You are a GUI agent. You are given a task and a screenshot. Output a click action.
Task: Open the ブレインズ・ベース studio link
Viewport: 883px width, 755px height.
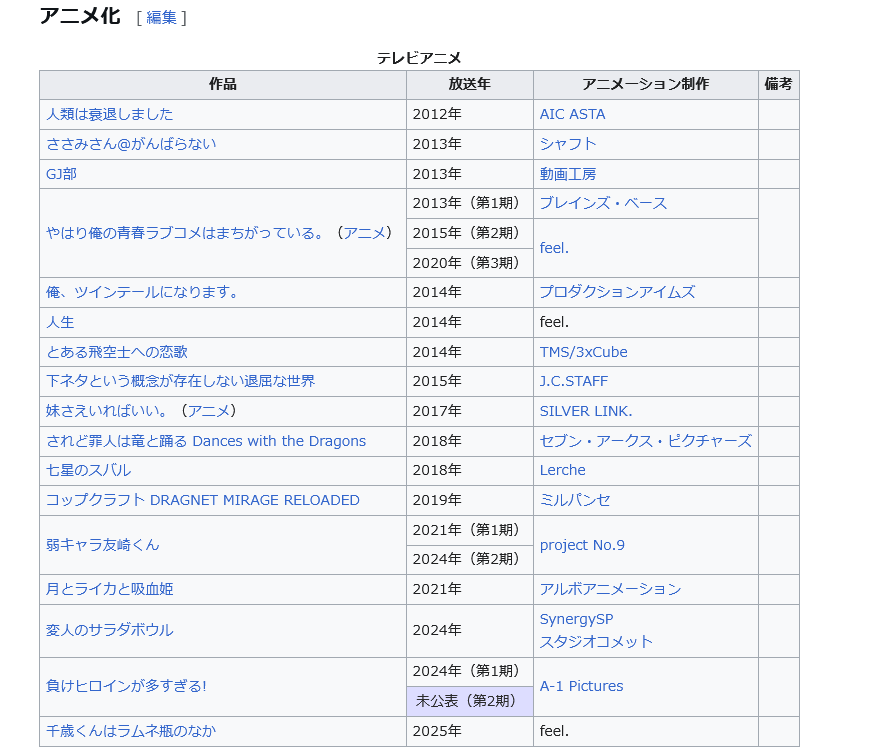(x=603, y=203)
